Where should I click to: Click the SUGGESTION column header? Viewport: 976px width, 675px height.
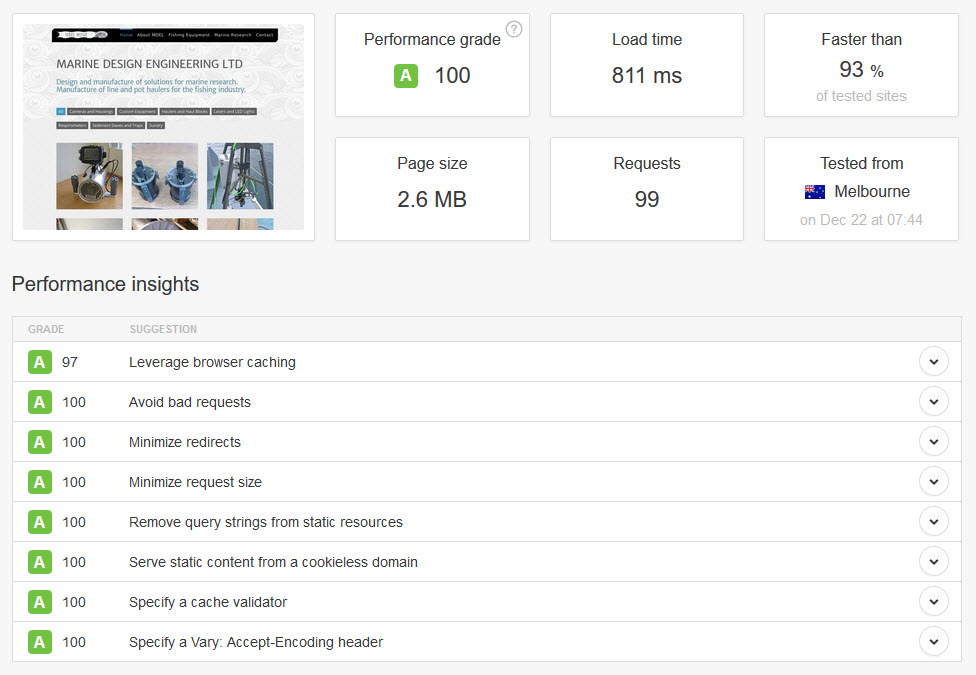(163, 329)
